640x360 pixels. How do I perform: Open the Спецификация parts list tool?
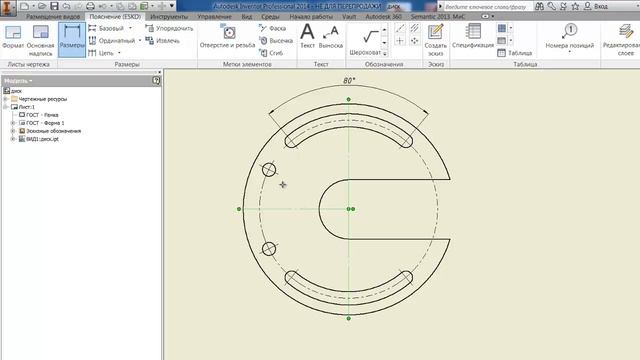pyautogui.click(x=473, y=37)
